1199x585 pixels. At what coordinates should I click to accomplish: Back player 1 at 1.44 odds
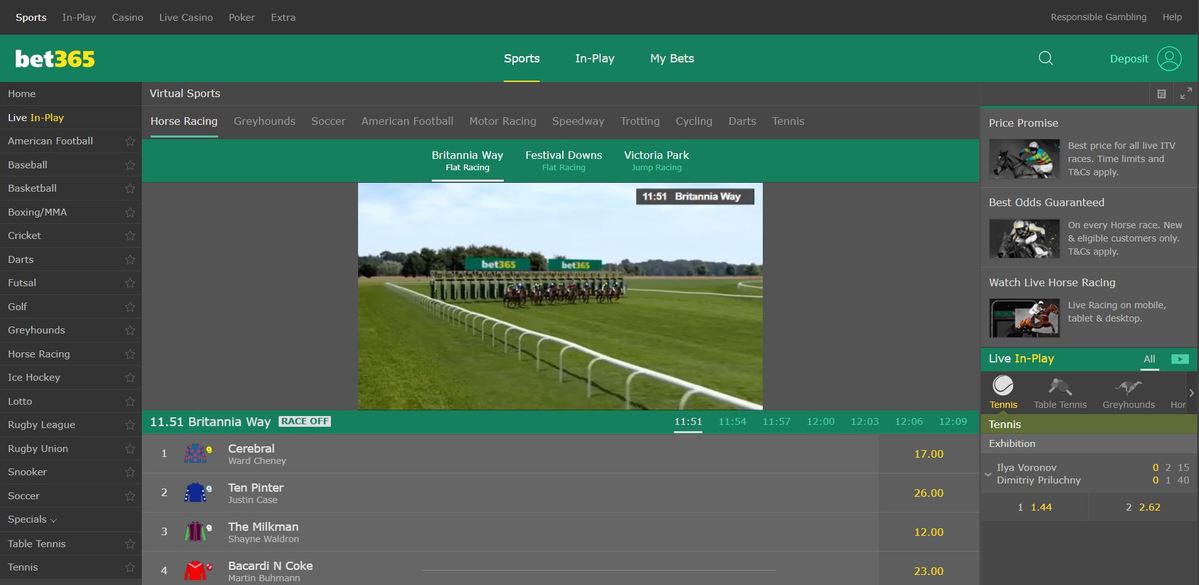(1035, 507)
